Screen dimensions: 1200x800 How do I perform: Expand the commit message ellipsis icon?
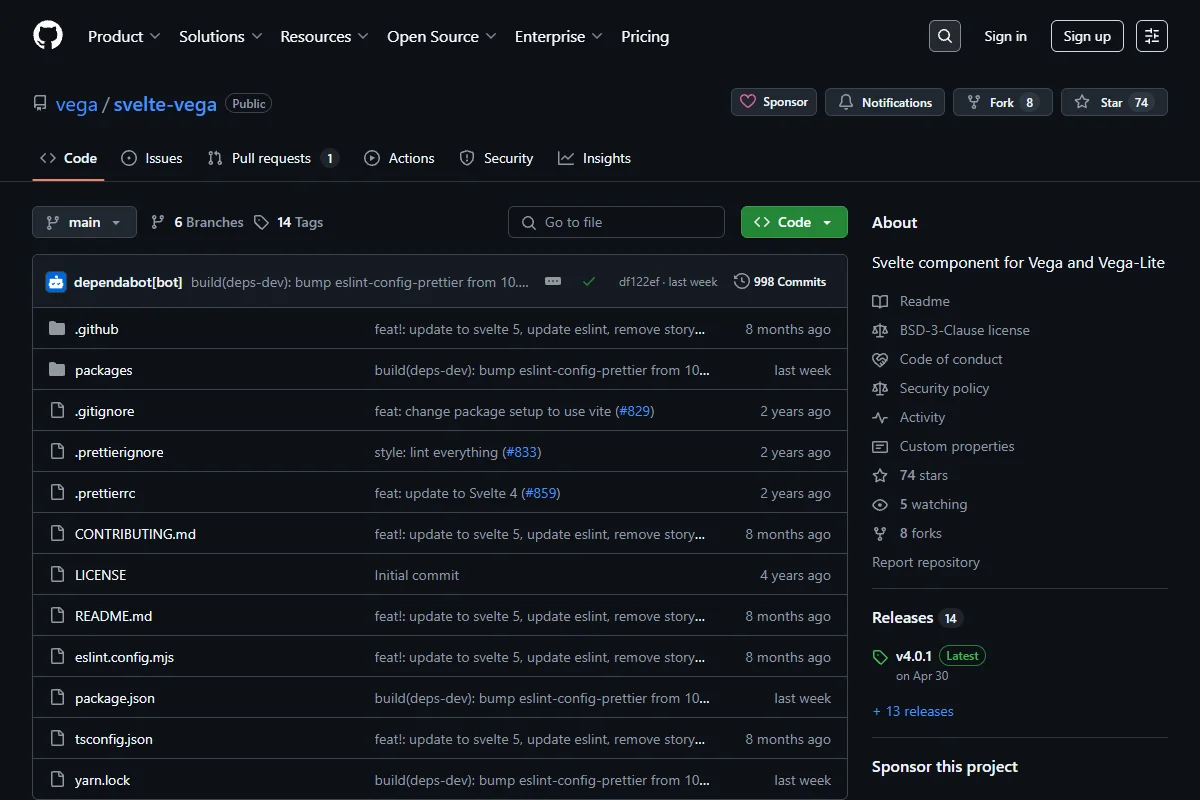(x=553, y=282)
